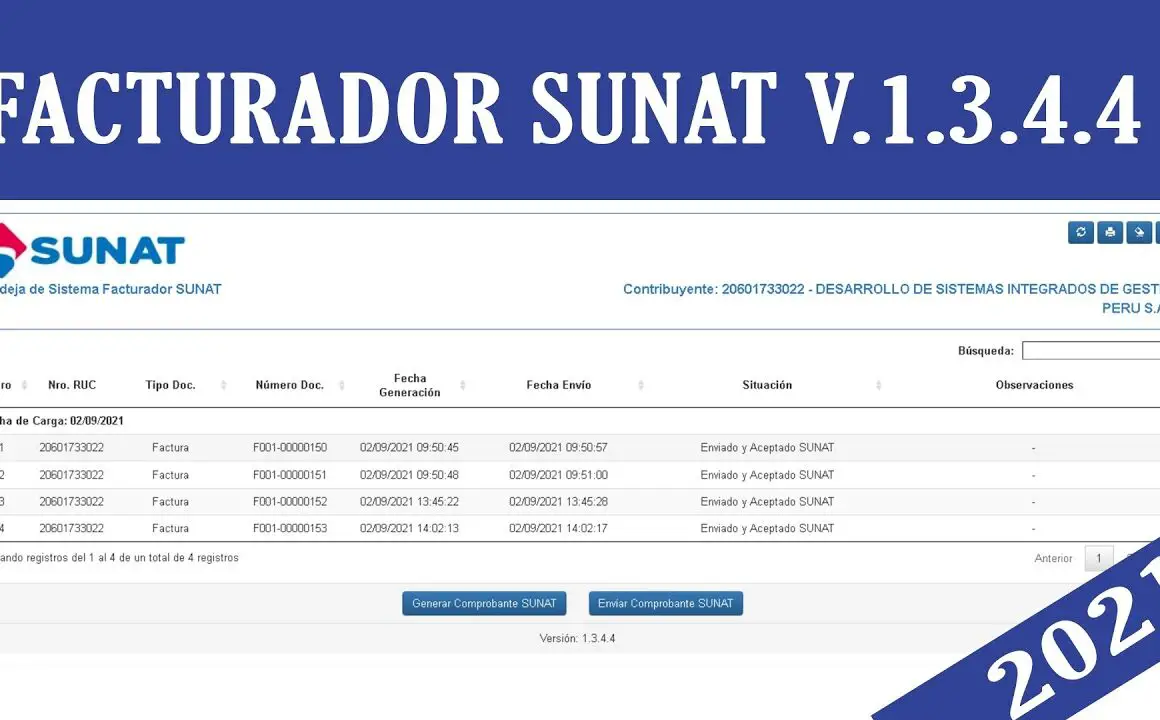This screenshot has width=1160, height=720.
Task: Click 'Enviado y Aceptado SUNAT' for F001-00000150
Action: (767, 448)
